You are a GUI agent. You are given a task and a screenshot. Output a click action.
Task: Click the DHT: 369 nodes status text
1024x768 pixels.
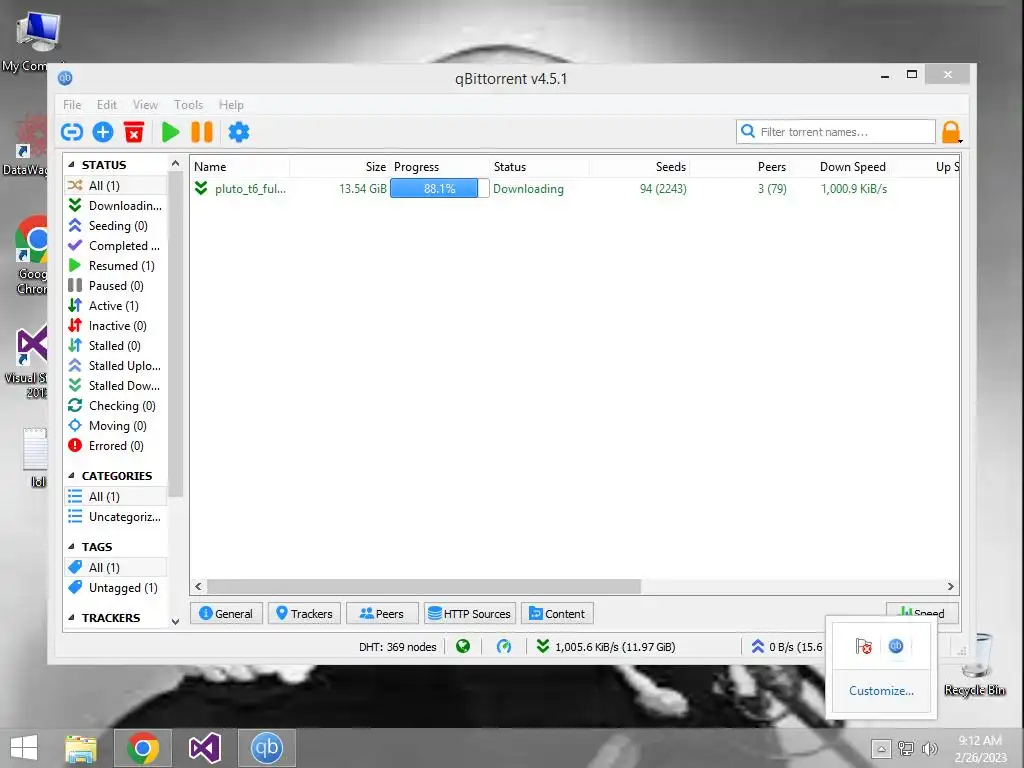pos(398,647)
